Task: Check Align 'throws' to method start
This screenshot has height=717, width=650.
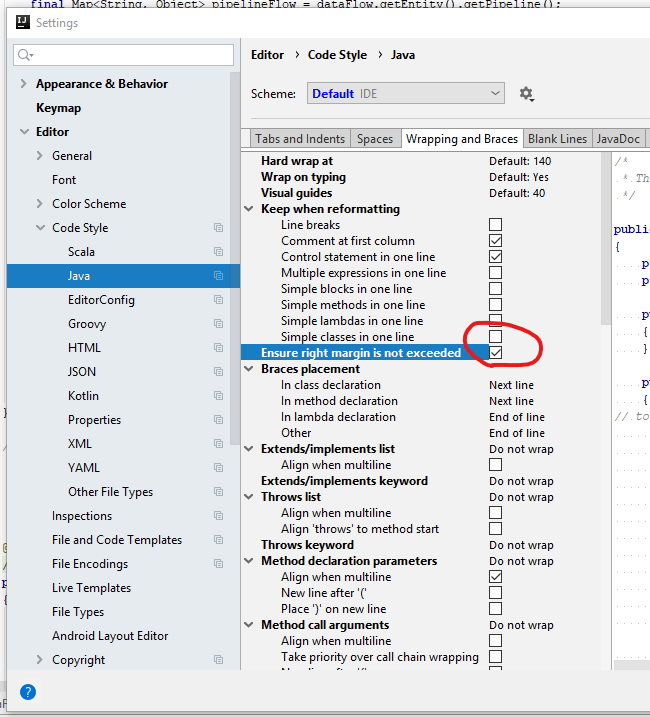Action: (495, 529)
